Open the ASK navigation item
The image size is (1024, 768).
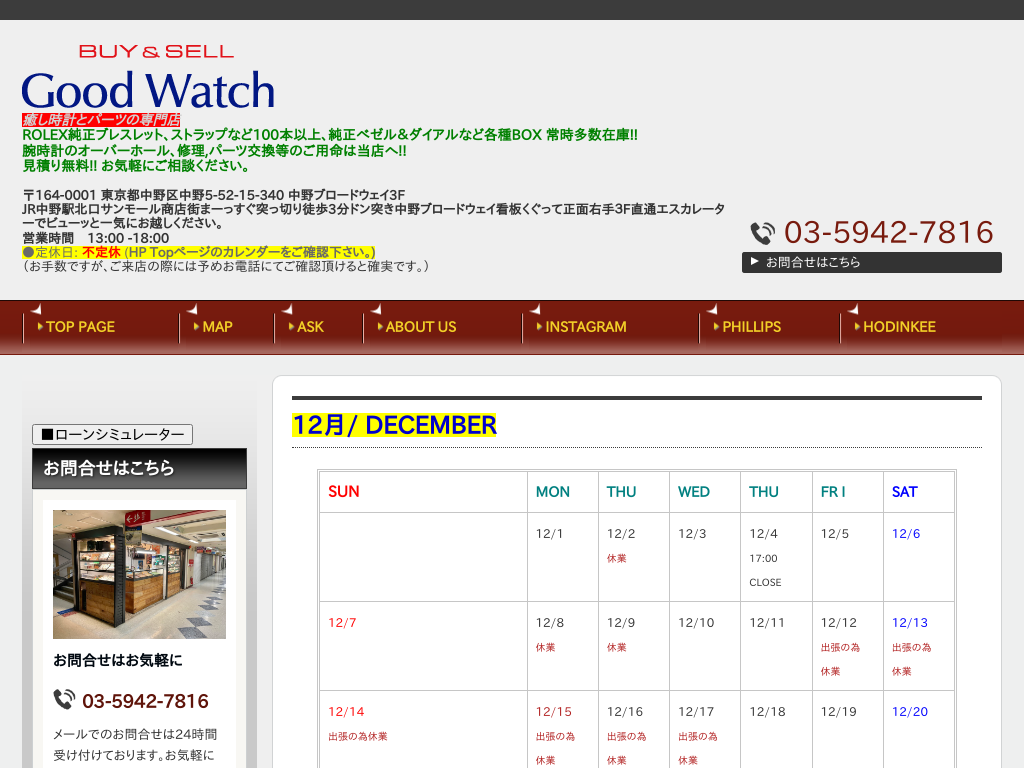coord(308,327)
